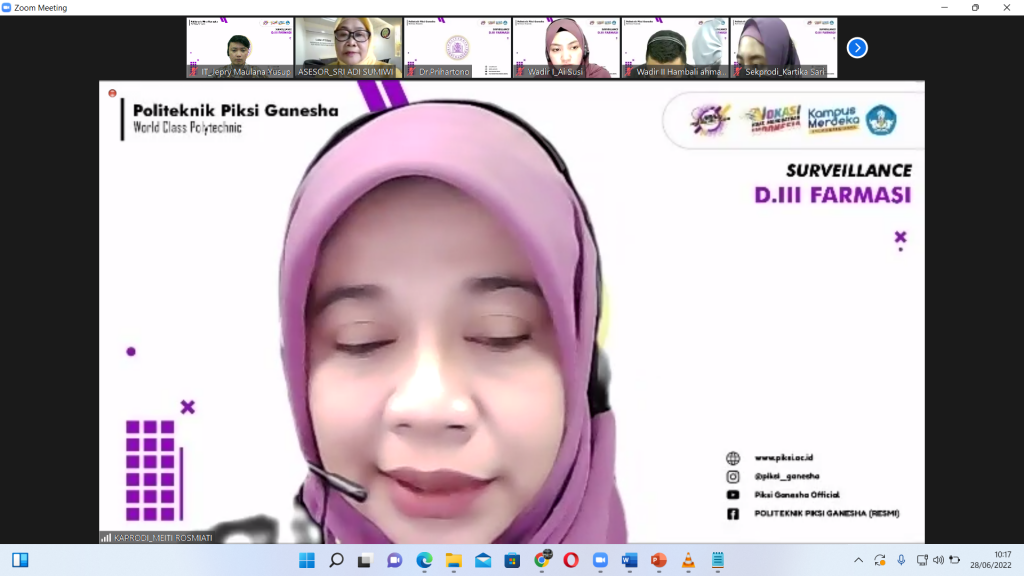
Task: Minimize the Zoom Meeting window
Action: pos(944,8)
